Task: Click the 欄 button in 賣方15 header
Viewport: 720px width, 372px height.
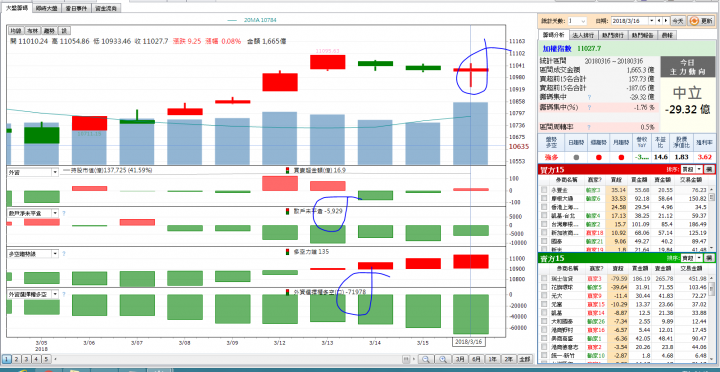Action: [709, 258]
